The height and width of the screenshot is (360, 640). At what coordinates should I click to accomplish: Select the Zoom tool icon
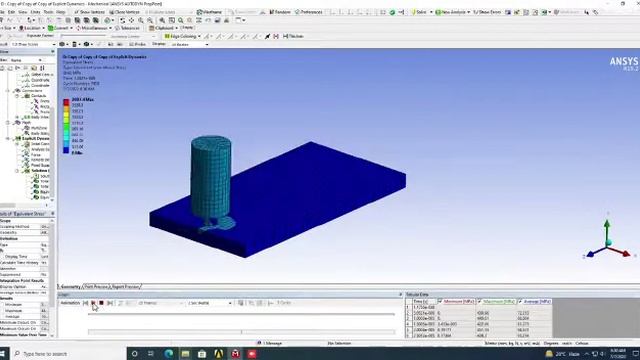coord(141,20)
